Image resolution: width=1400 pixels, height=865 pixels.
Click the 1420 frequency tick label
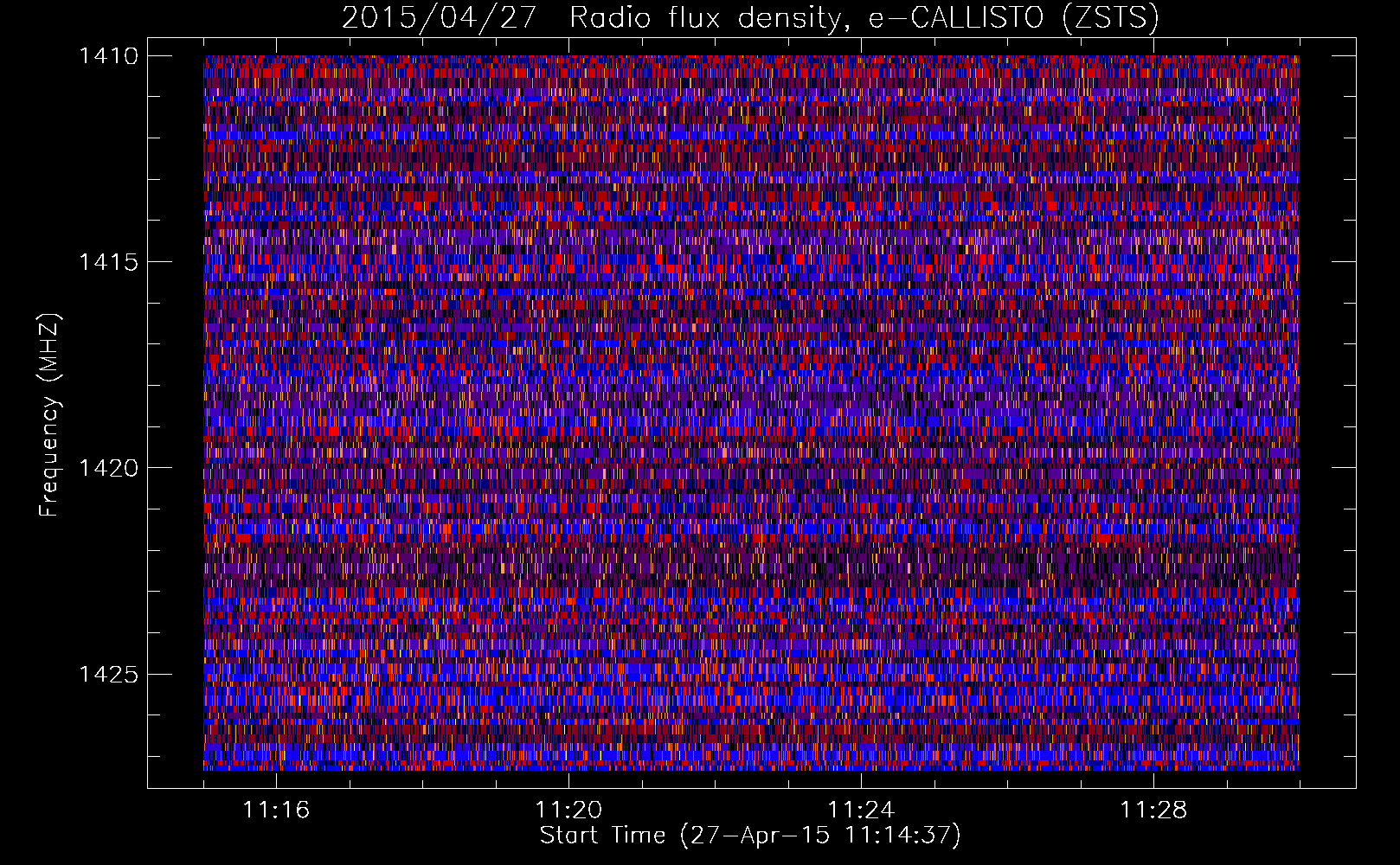click(108, 468)
